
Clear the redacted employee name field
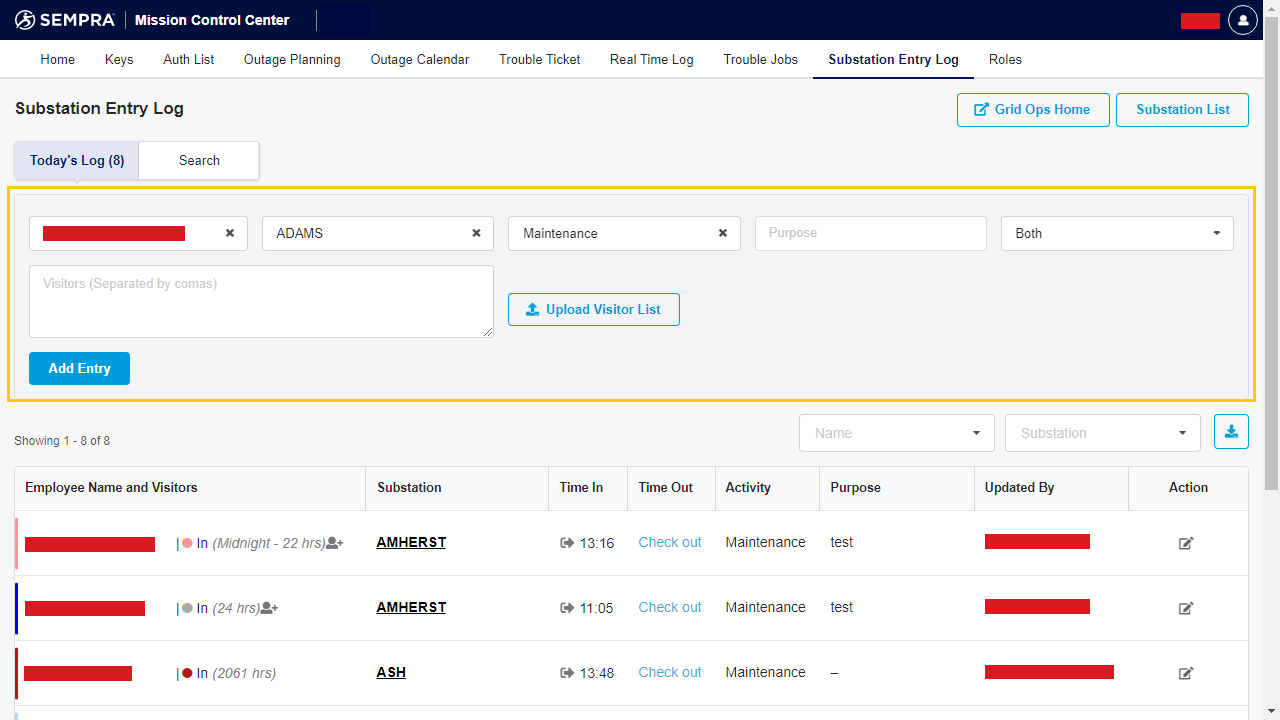pyautogui.click(x=229, y=233)
